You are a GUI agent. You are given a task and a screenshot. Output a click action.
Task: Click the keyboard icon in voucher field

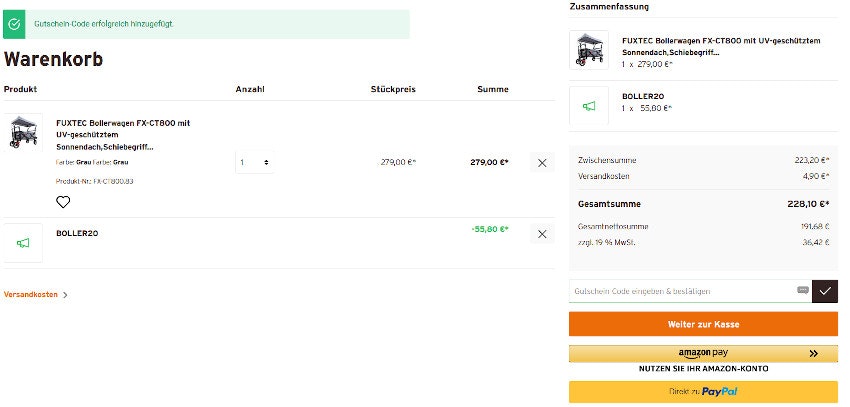pyautogui.click(x=802, y=290)
